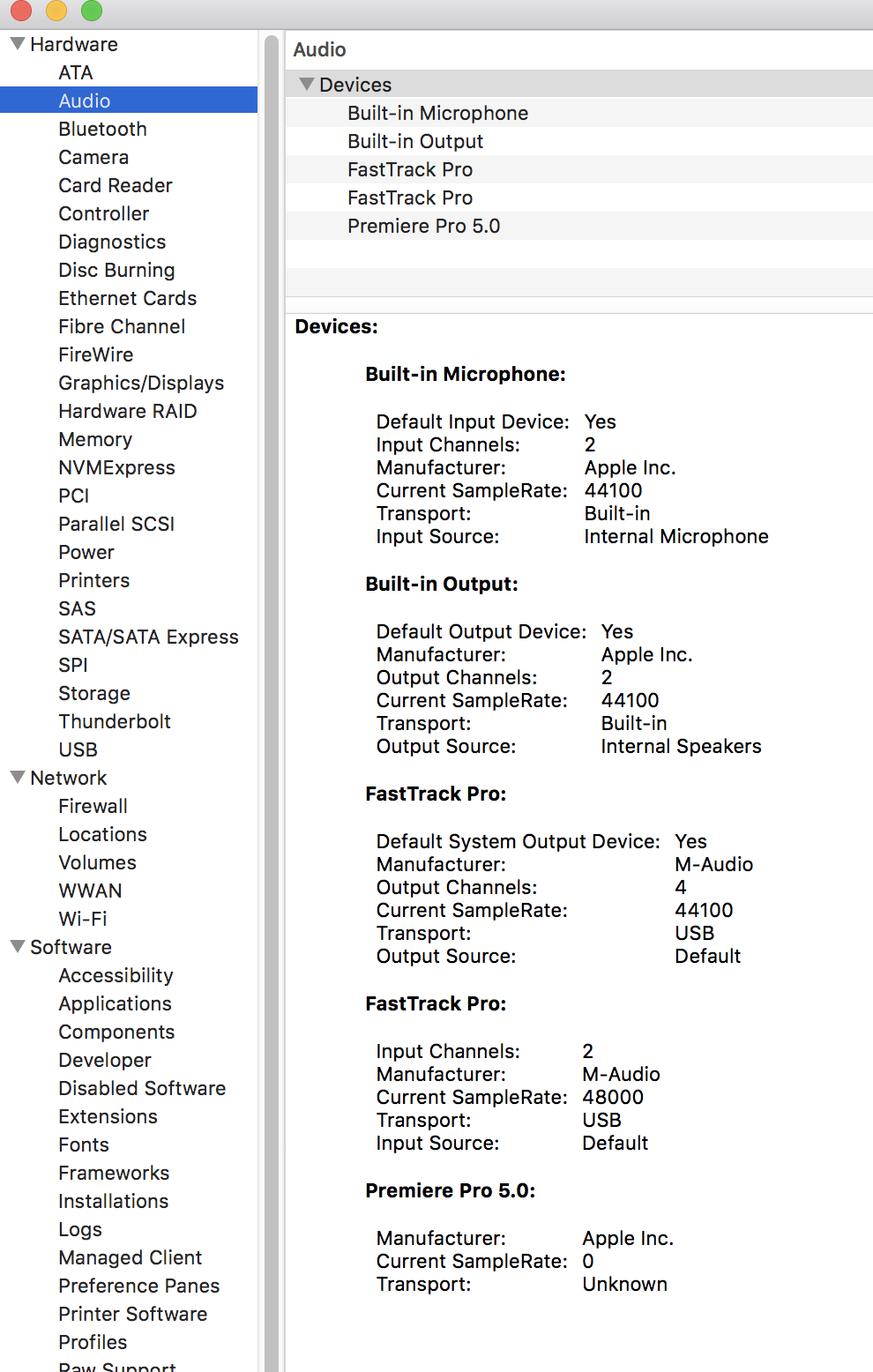Click the 'Internal Microphone' input source value
The image size is (873, 1372).
click(x=676, y=536)
